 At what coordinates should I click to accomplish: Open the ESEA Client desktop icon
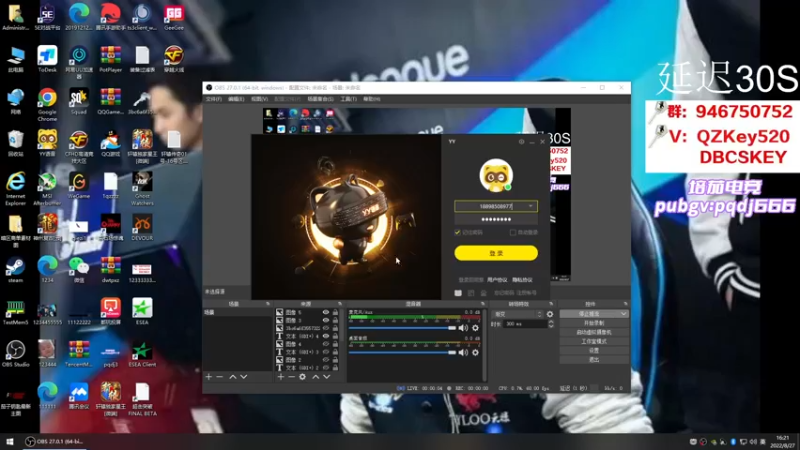click(x=142, y=354)
